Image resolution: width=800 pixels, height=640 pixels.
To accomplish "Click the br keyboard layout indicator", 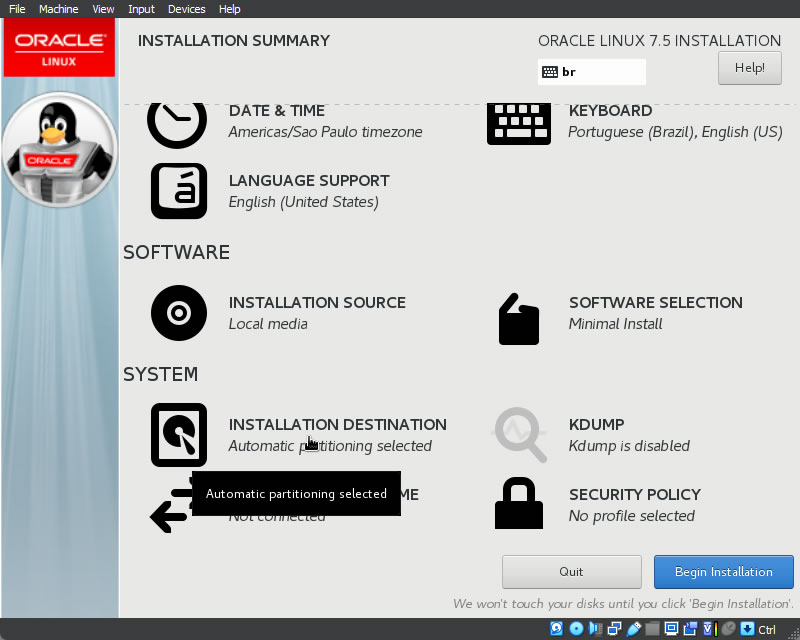I will coord(592,72).
